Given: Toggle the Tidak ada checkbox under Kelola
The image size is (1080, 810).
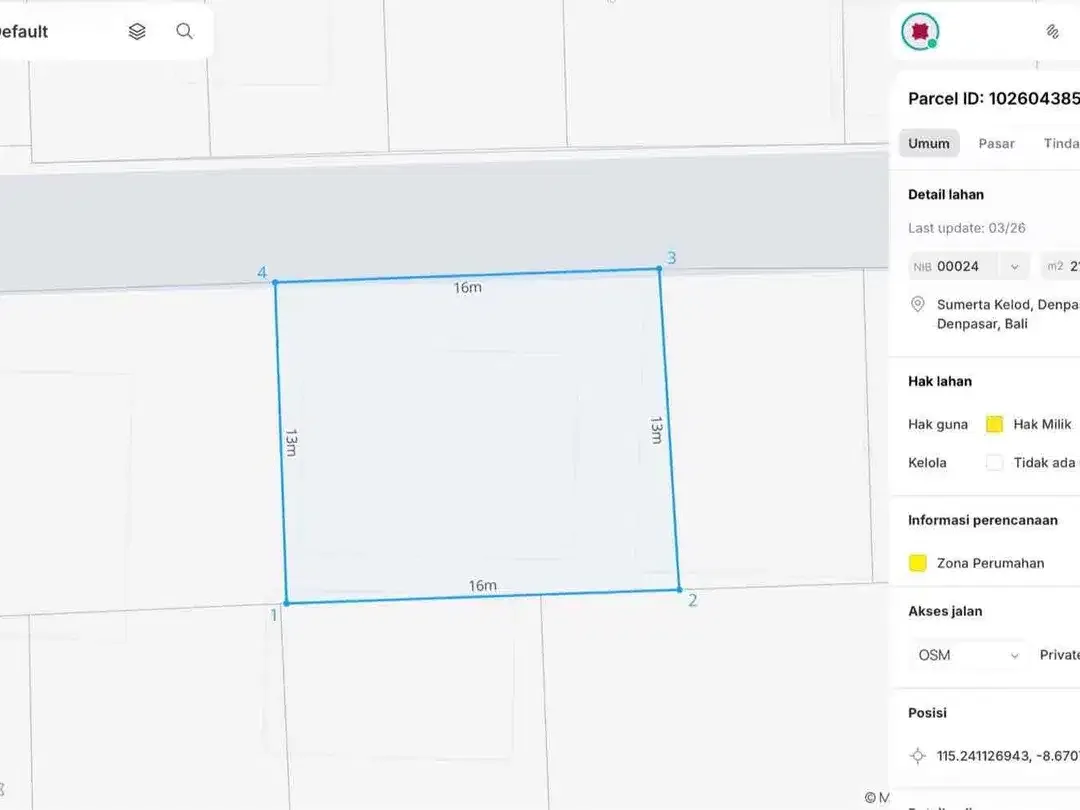Looking at the screenshot, I should 995,462.
